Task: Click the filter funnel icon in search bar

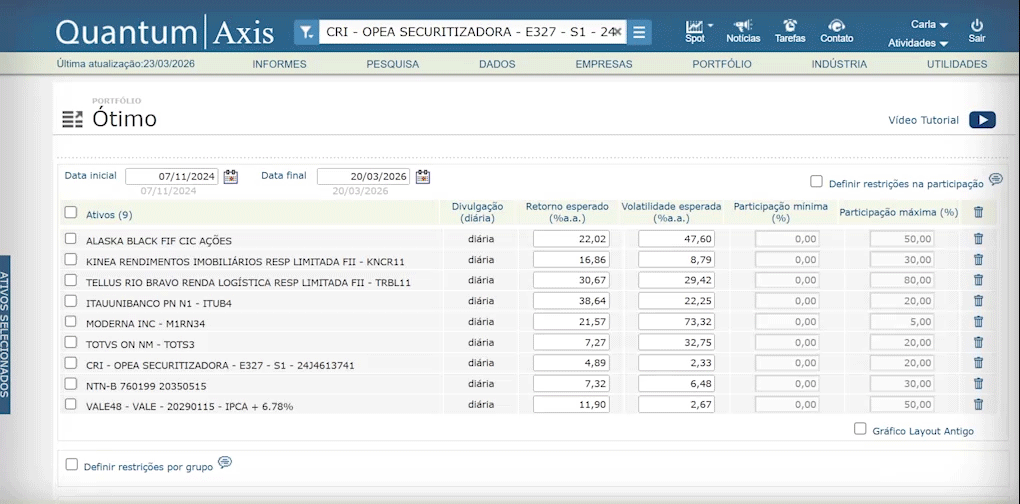Action: (x=306, y=32)
